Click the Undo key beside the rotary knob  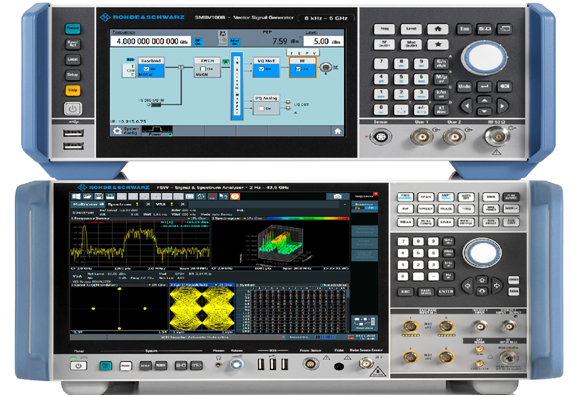click(x=464, y=86)
